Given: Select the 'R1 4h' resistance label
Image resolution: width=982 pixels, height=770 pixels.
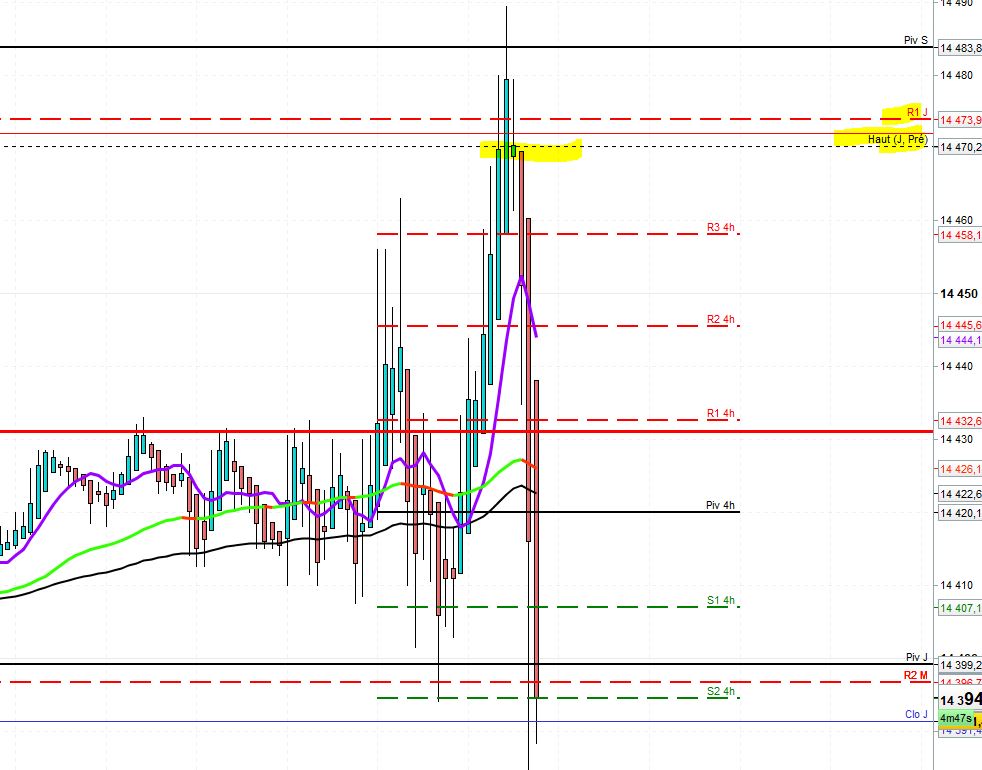Looking at the screenshot, I should pyautogui.click(x=720, y=414).
